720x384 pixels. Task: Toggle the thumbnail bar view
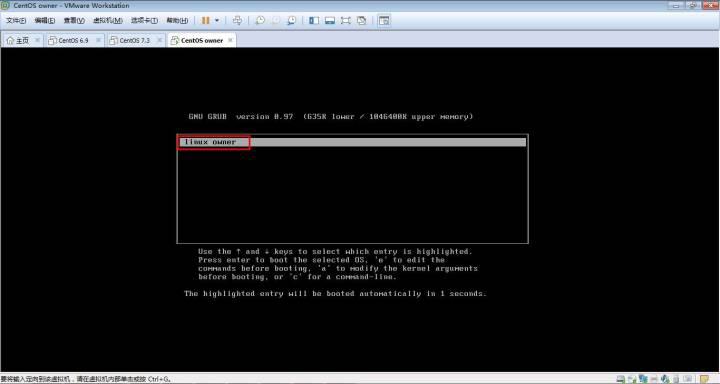point(330,20)
